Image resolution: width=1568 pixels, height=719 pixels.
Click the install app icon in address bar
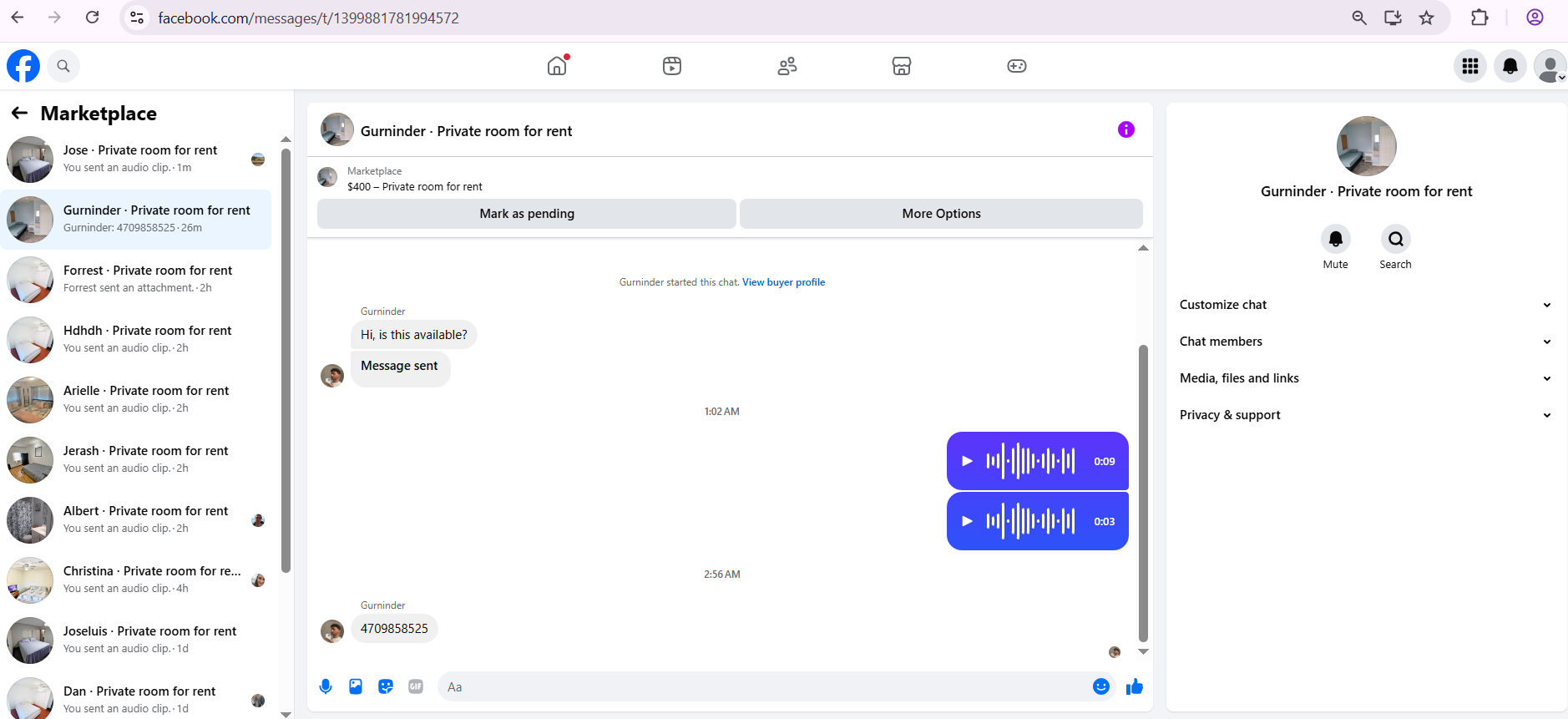point(1393,18)
